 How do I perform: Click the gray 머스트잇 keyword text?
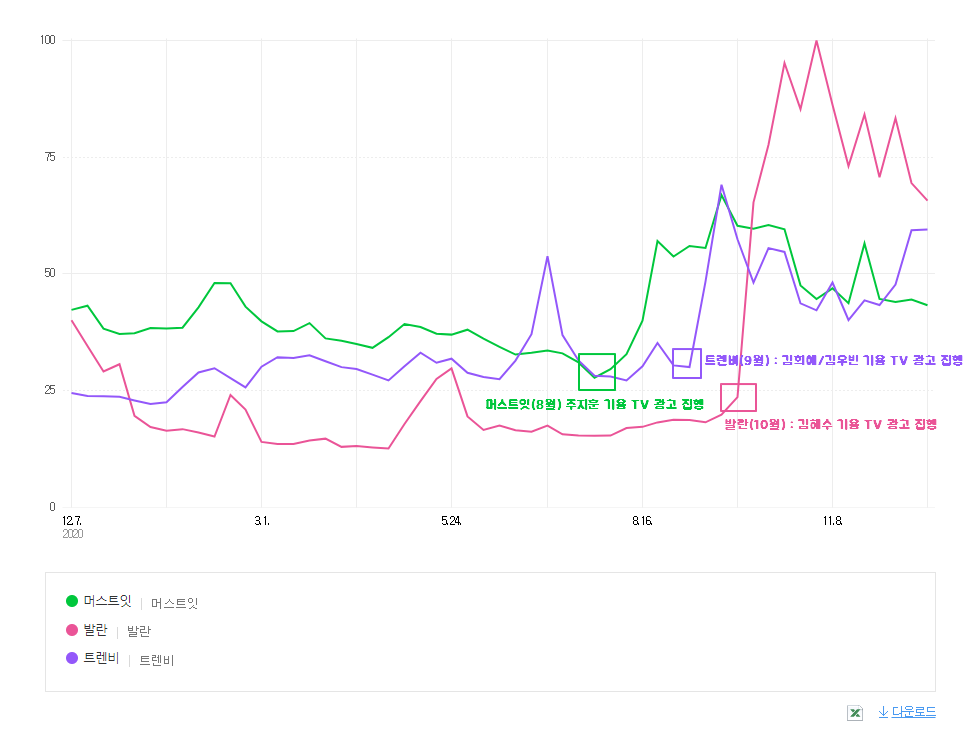coord(174,603)
